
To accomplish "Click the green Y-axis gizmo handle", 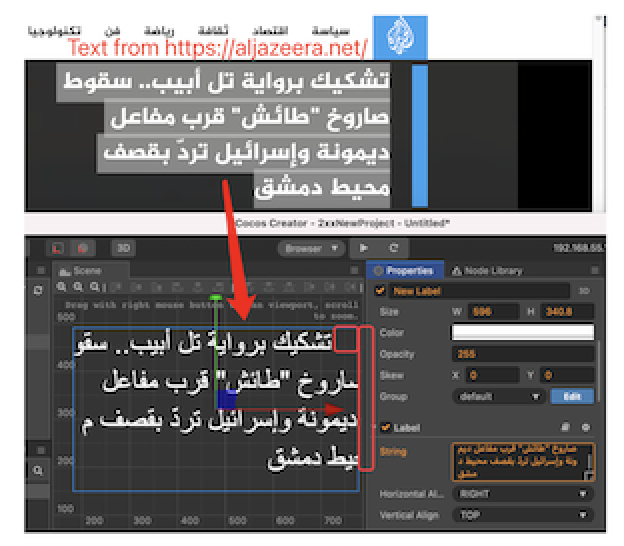I will point(216,298).
